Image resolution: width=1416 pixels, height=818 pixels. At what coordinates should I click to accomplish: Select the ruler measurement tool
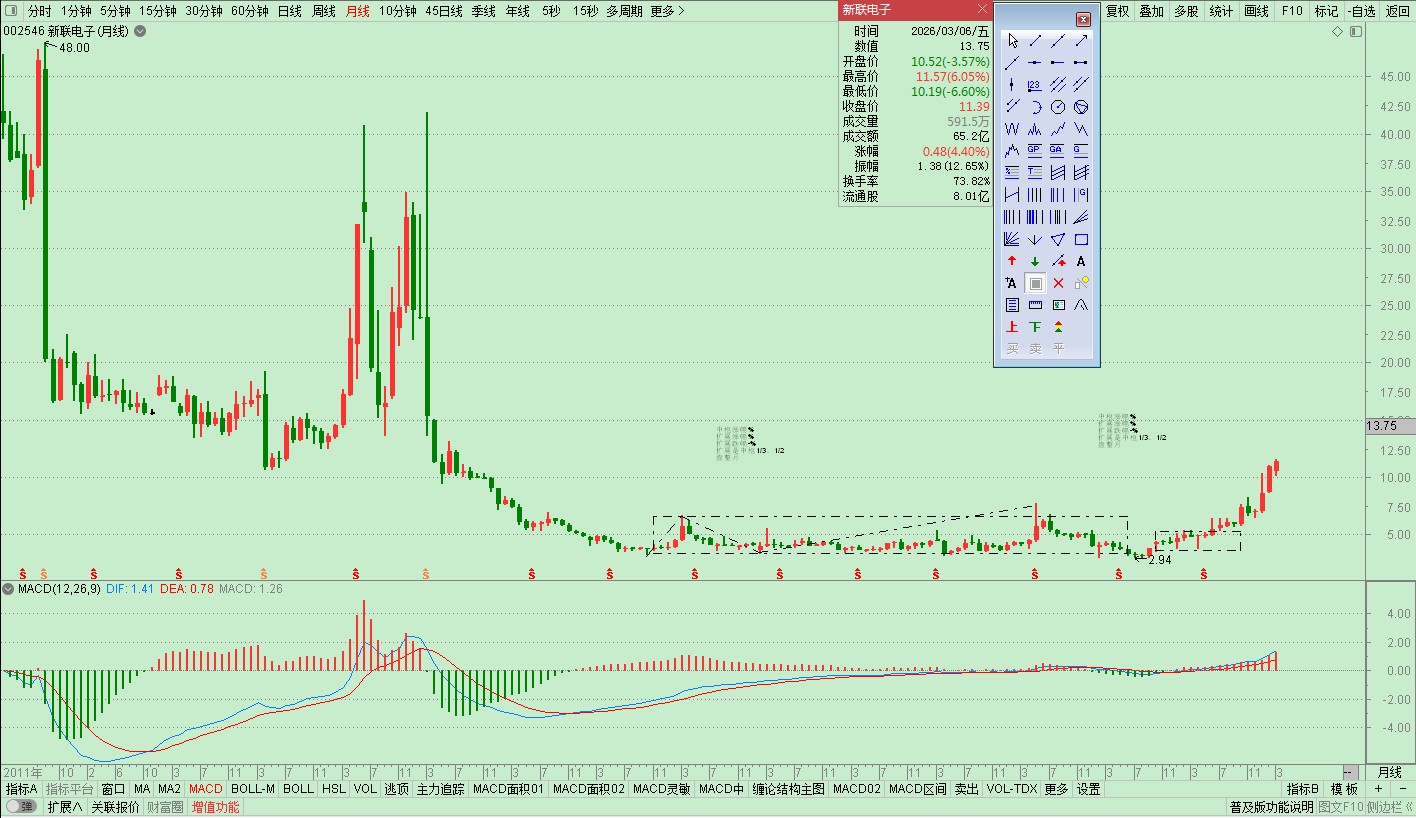(x=1035, y=305)
